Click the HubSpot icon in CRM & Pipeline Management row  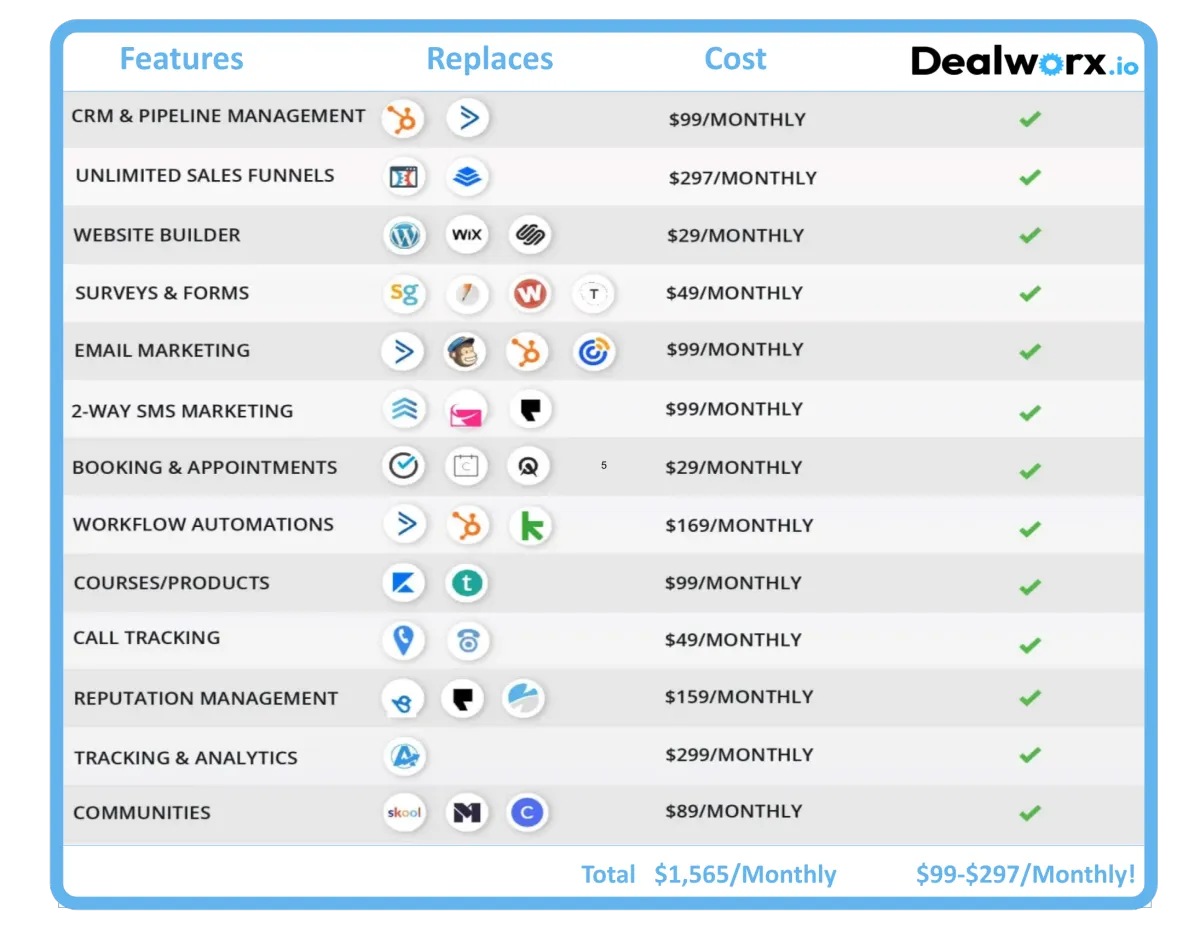pos(404,120)
